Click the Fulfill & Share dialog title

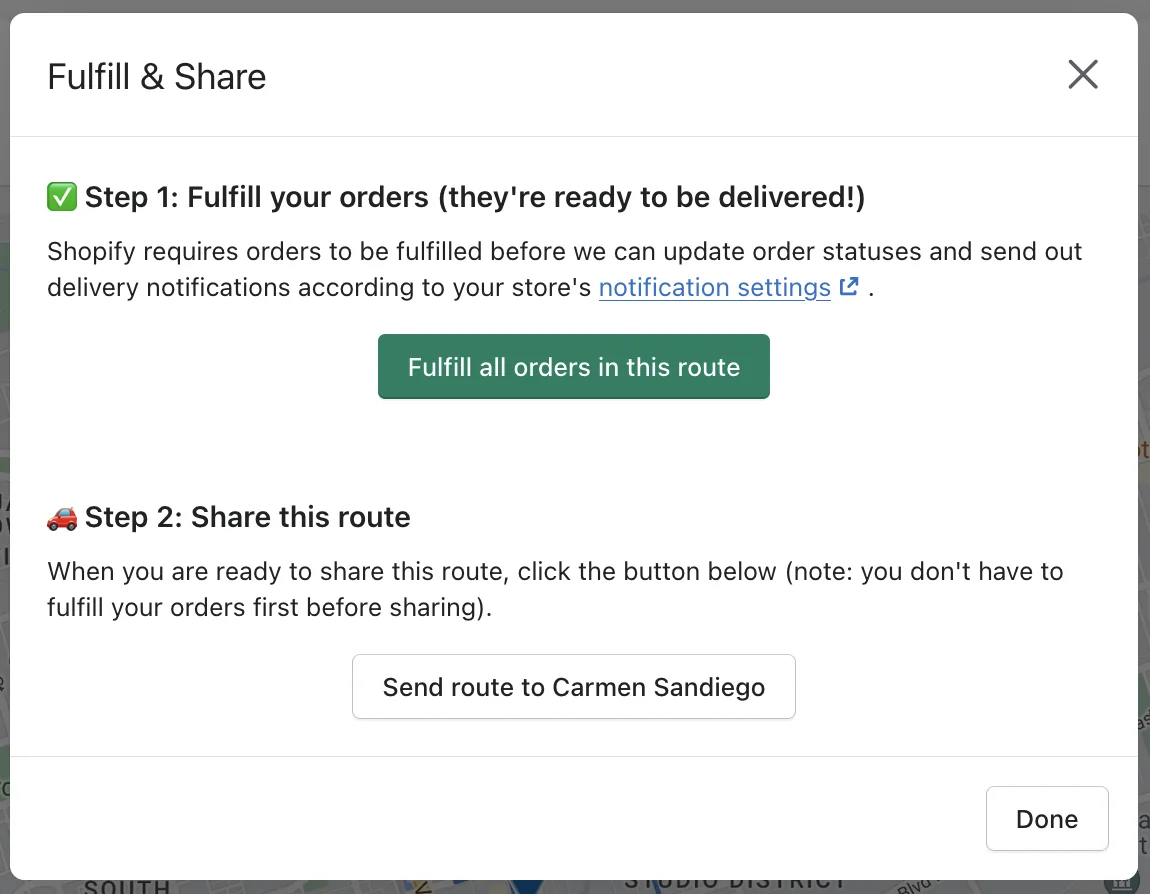tap(156, 77)
